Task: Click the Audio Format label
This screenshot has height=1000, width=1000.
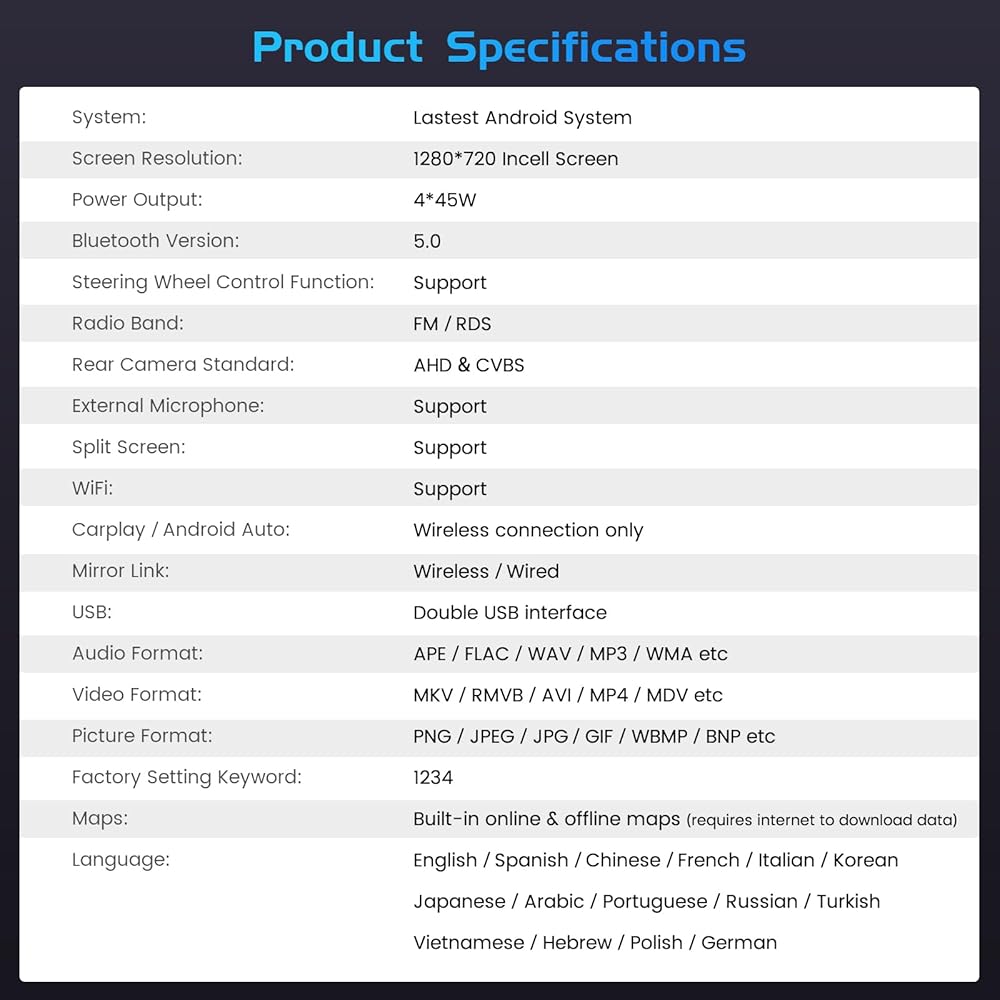Action: [x=137, y=653]
